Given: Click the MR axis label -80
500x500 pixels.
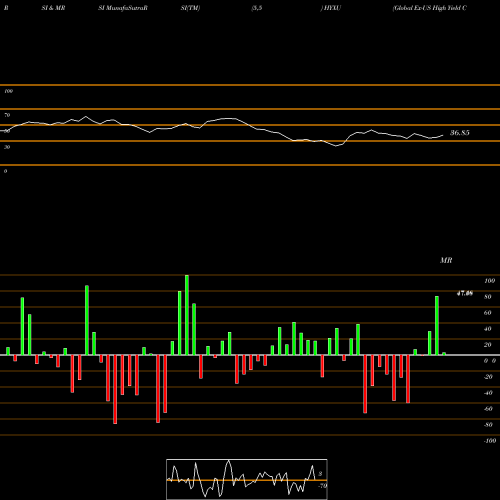Looking at the screenshot, I should coord(488,425).
